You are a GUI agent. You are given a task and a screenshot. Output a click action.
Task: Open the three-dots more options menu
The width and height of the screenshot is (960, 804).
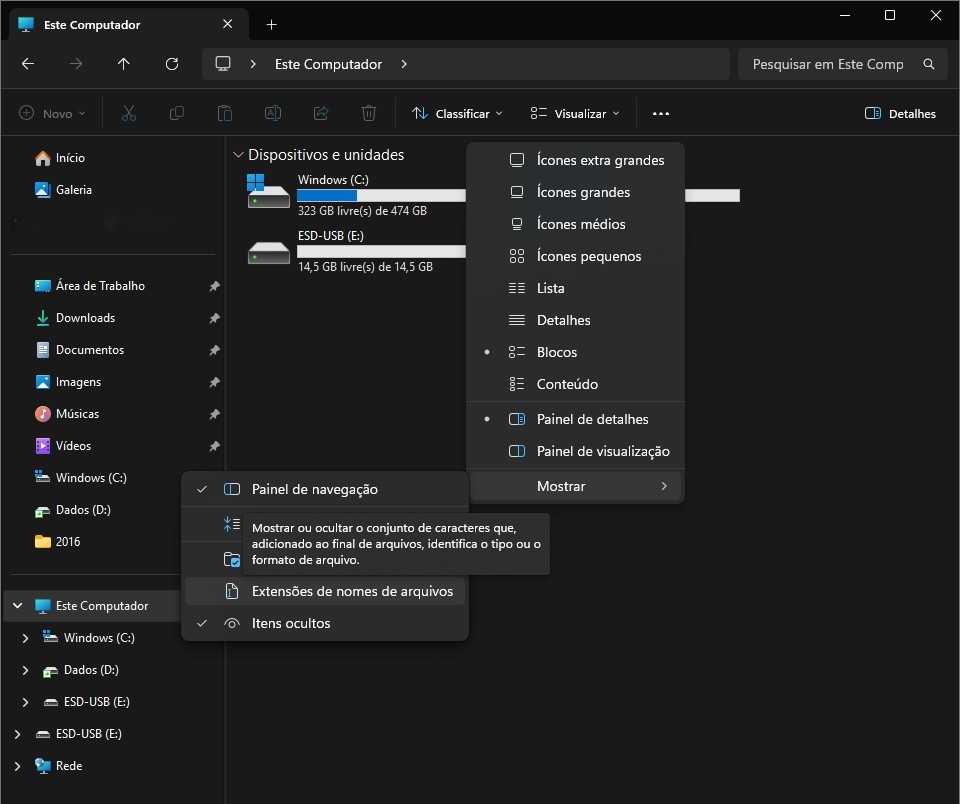660,114
